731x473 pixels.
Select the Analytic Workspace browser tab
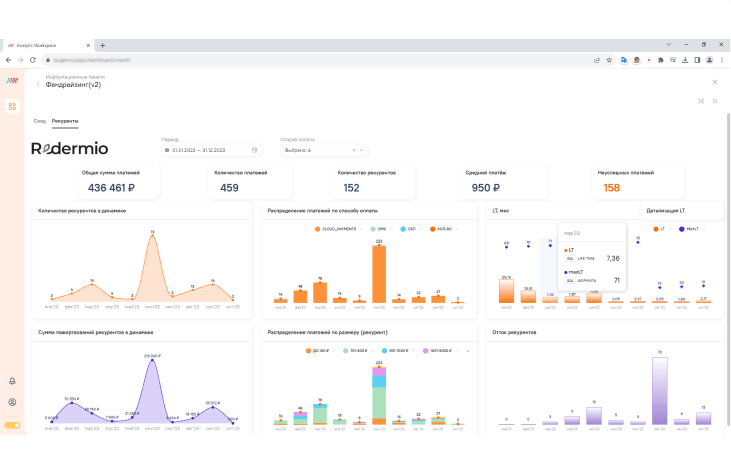click(48, 45)
